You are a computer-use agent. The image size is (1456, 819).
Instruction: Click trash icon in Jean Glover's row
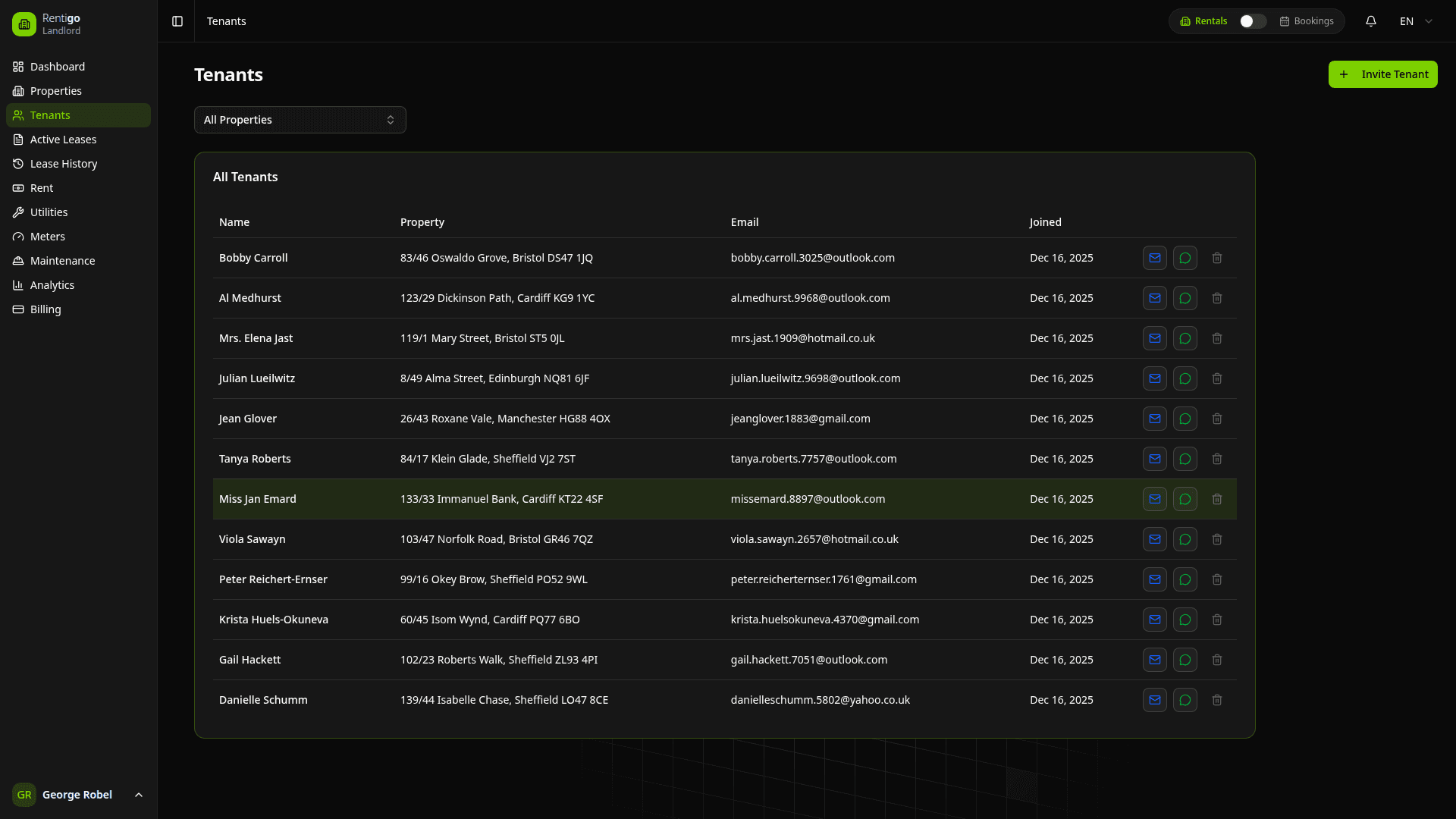coord(1216,419)
